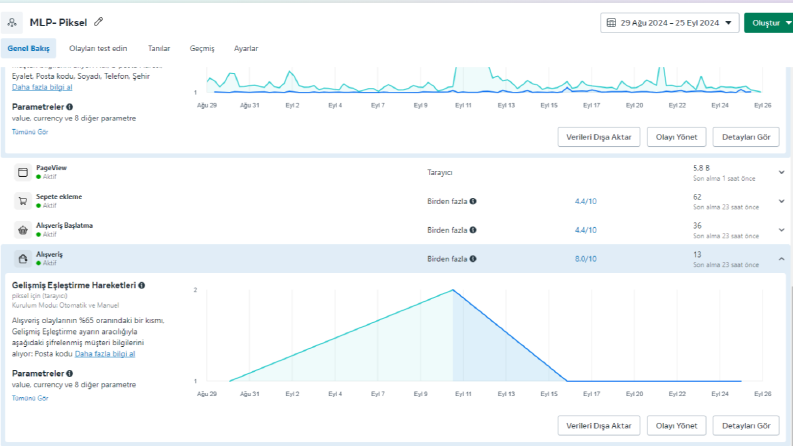Click the 5,8 B count in PageView row
This screenshot has width=793, height=446.
[x=701, y=168]
